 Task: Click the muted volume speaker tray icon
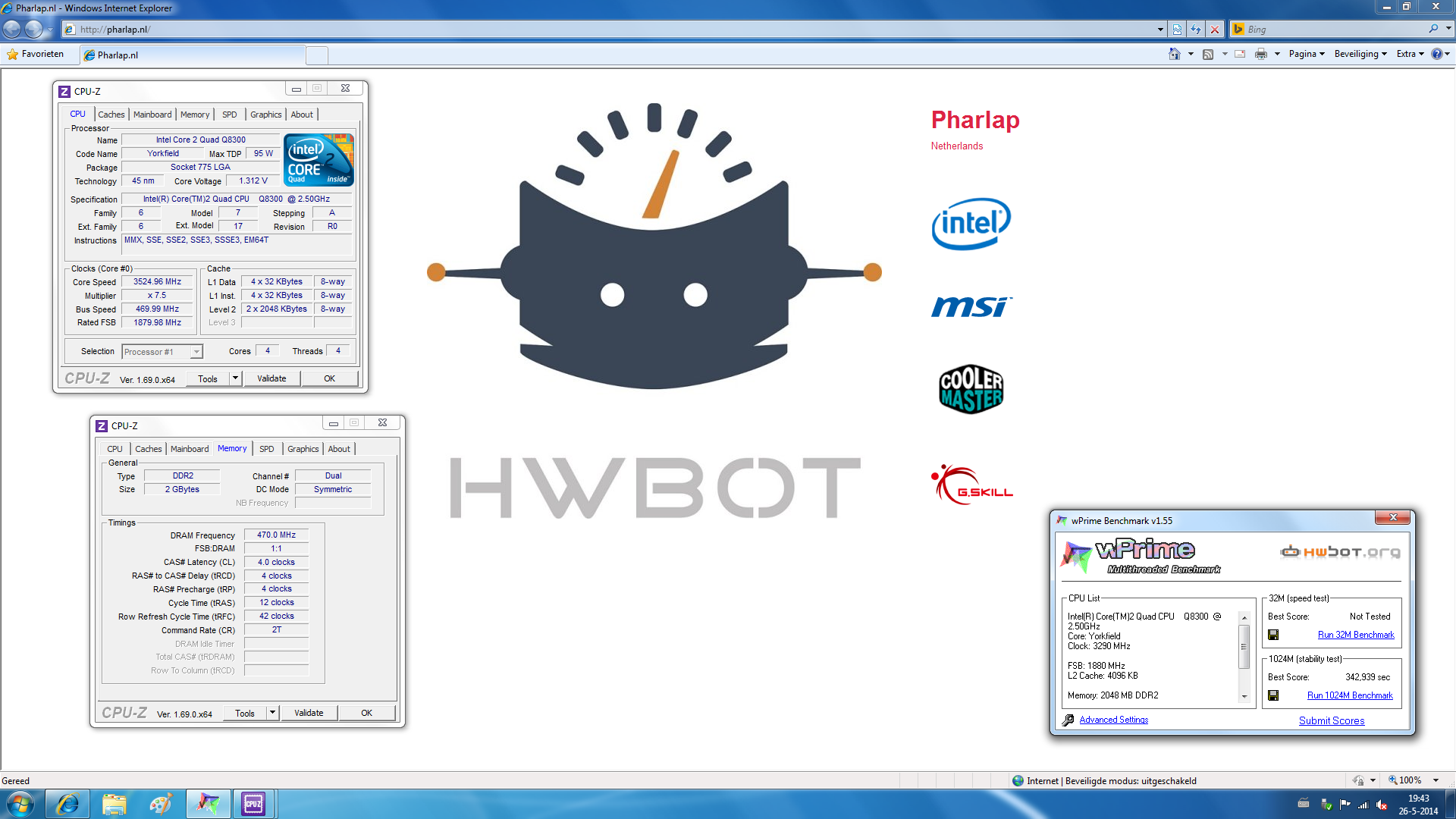[x=1382, y=805]
